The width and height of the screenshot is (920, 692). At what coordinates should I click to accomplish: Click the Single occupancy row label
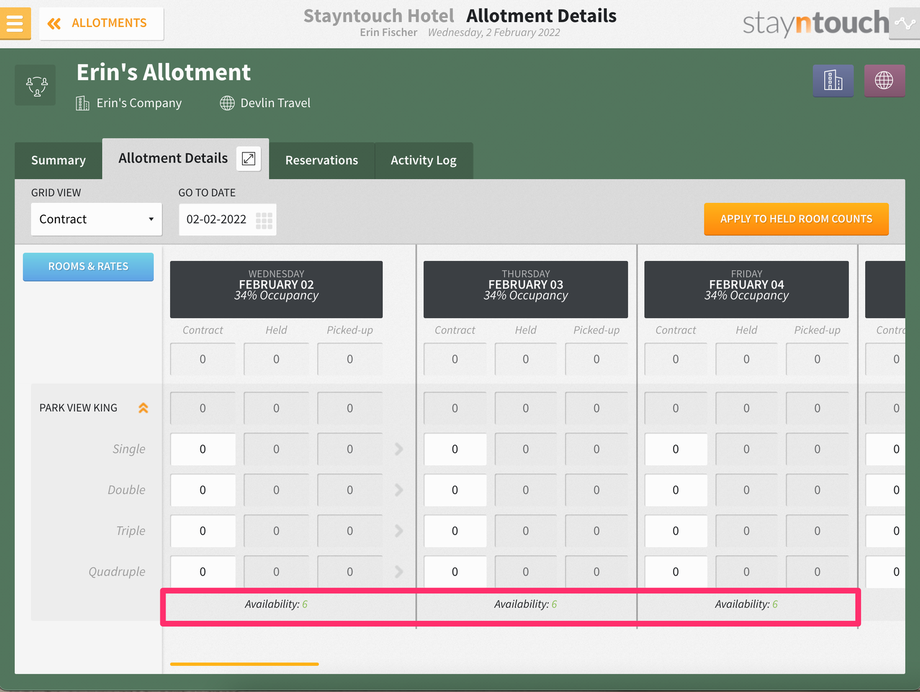[x=128, y=449]
